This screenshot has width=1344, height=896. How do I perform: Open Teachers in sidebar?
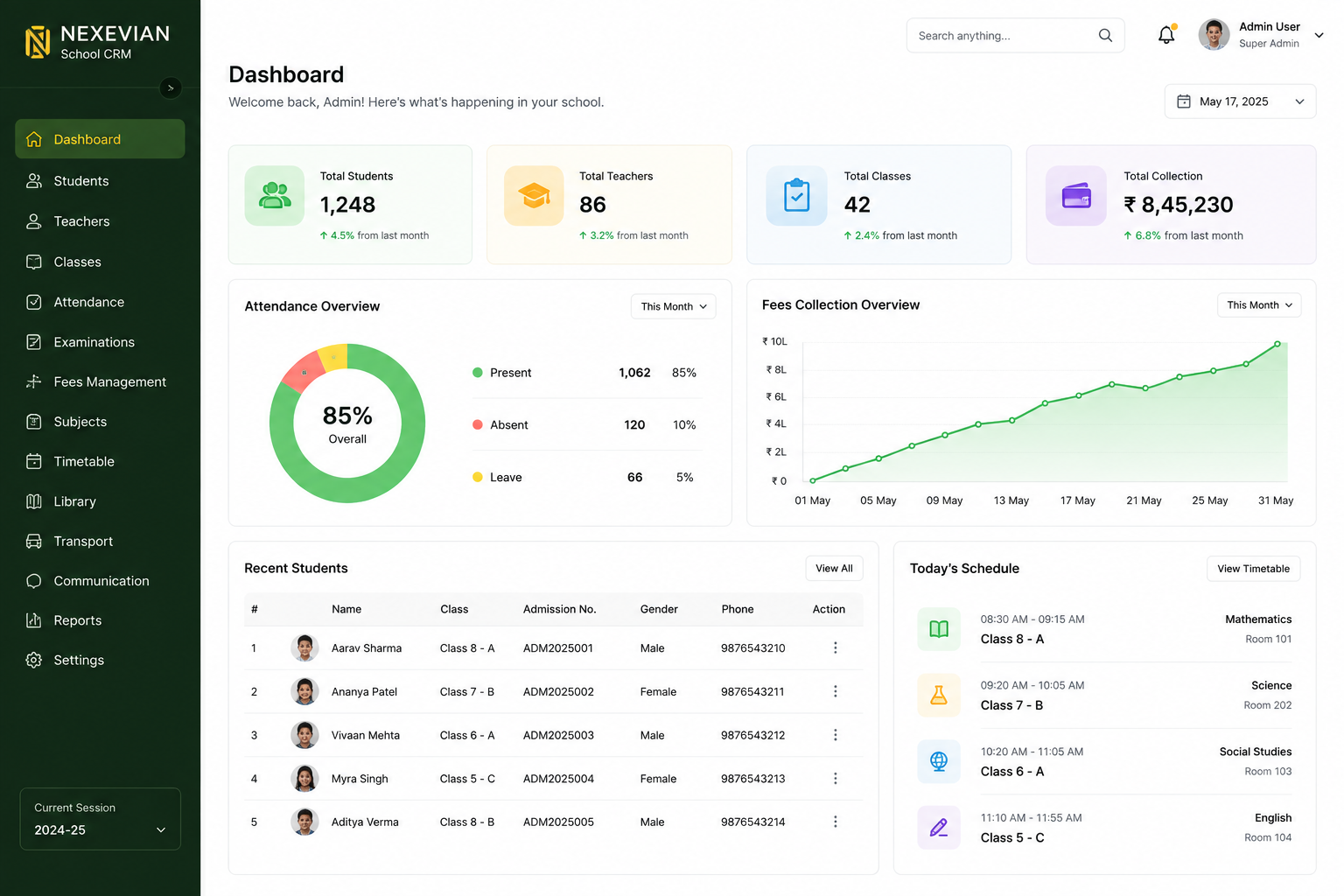point(100,221)
